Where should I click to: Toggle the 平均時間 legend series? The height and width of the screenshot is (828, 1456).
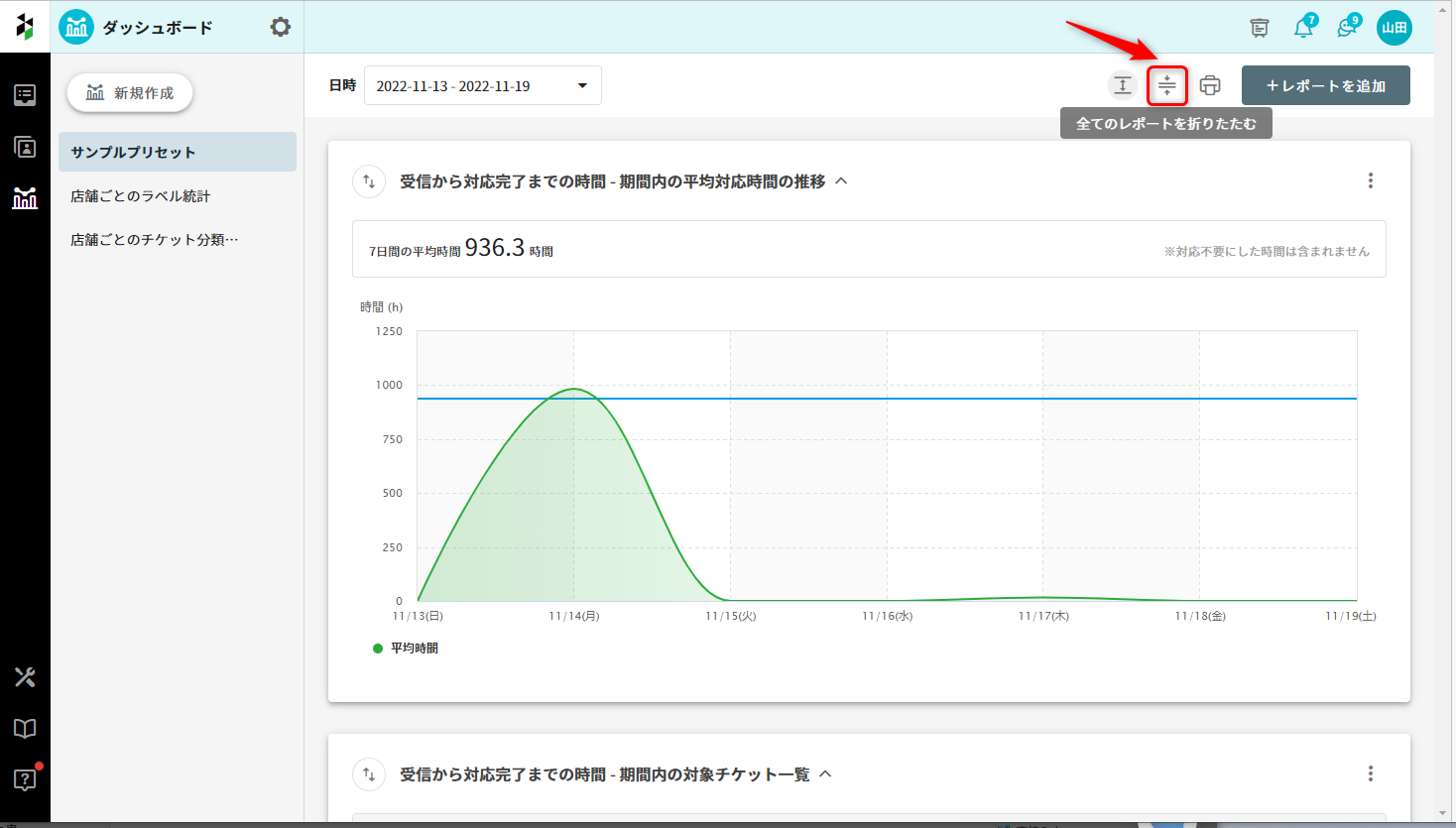pos(406,649)
